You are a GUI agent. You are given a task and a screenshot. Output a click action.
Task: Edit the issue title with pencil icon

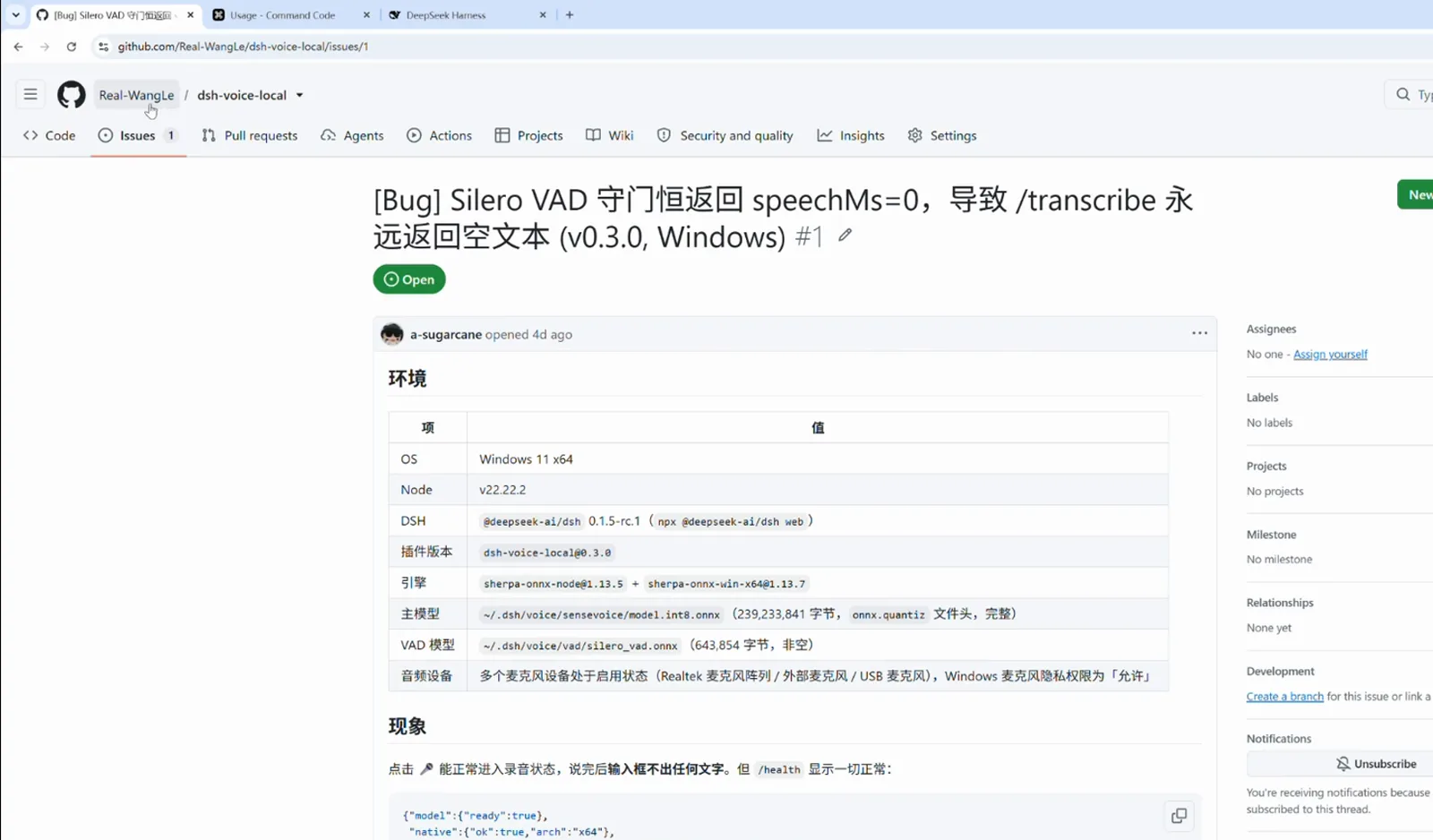[x=845, y=236]
